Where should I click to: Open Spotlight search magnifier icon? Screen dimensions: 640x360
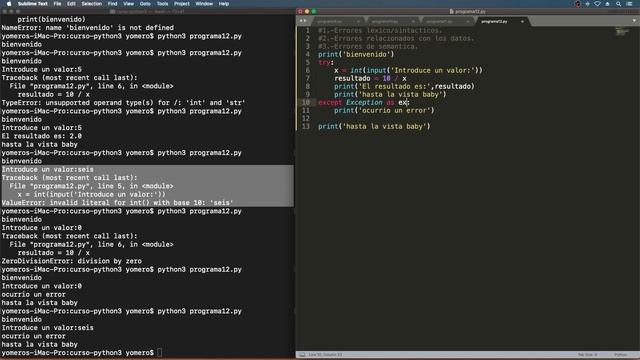pyautogui.click(x=618, y=4)
